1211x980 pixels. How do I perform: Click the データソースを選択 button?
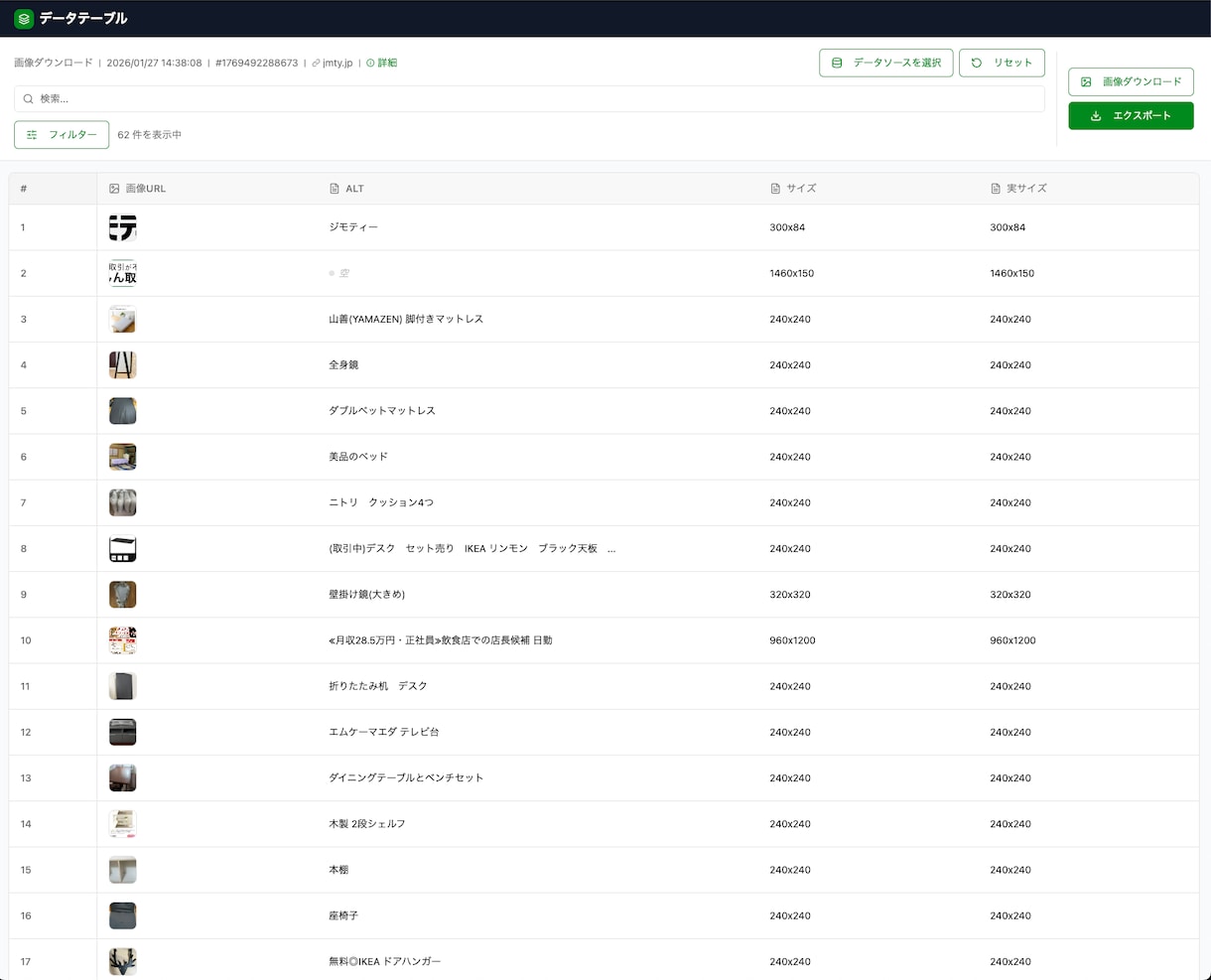point(885,63)
